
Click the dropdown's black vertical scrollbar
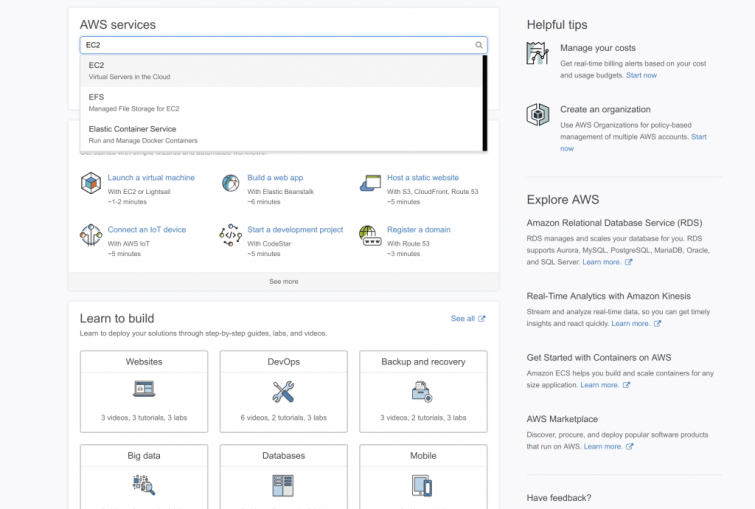point(485,103)
